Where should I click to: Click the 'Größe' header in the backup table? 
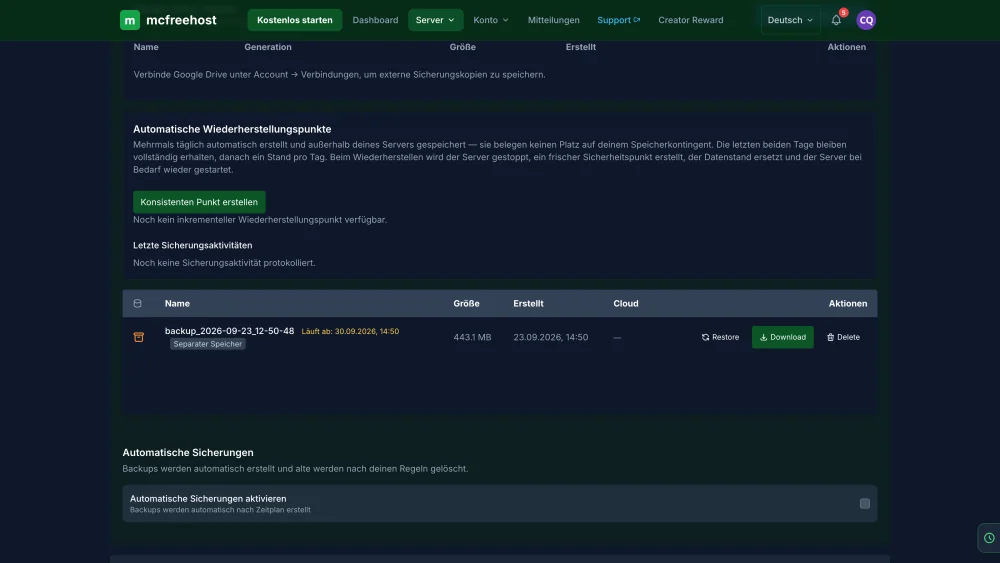pos(466,303)
